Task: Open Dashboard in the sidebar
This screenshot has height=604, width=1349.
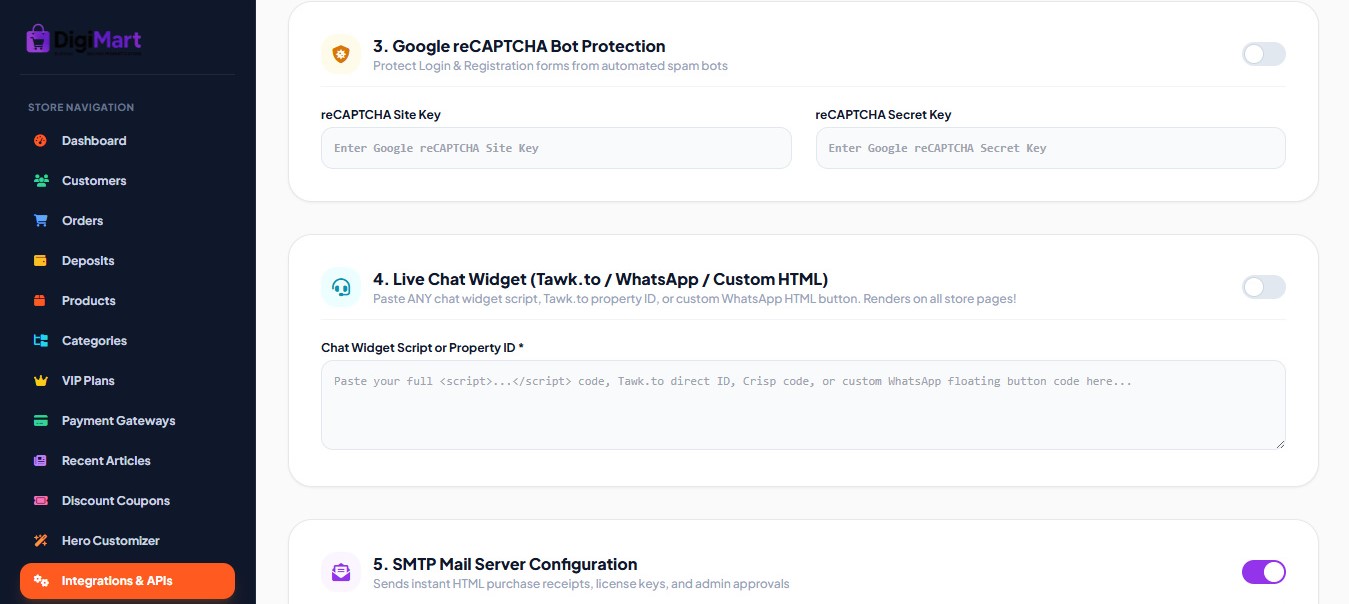Action: tap(127, 141)
